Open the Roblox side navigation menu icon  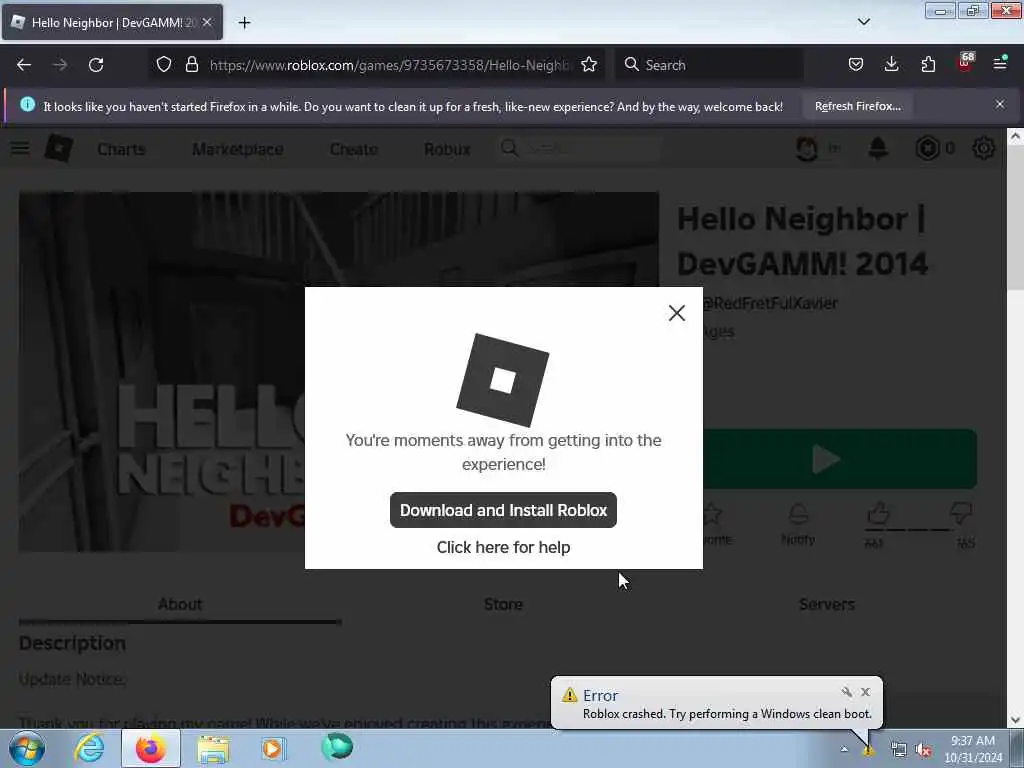20,149
